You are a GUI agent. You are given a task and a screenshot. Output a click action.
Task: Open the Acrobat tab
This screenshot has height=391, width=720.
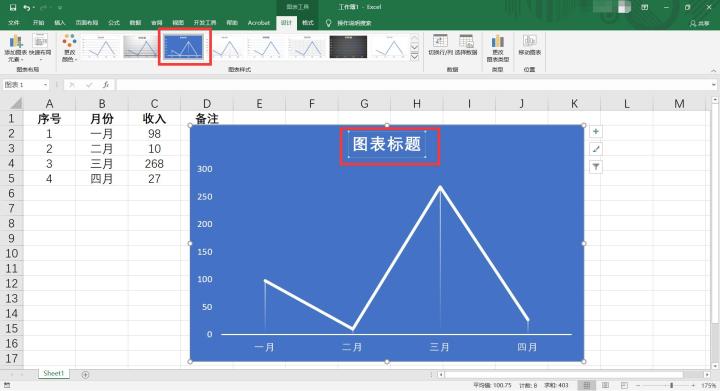click(x=259, y=23)
